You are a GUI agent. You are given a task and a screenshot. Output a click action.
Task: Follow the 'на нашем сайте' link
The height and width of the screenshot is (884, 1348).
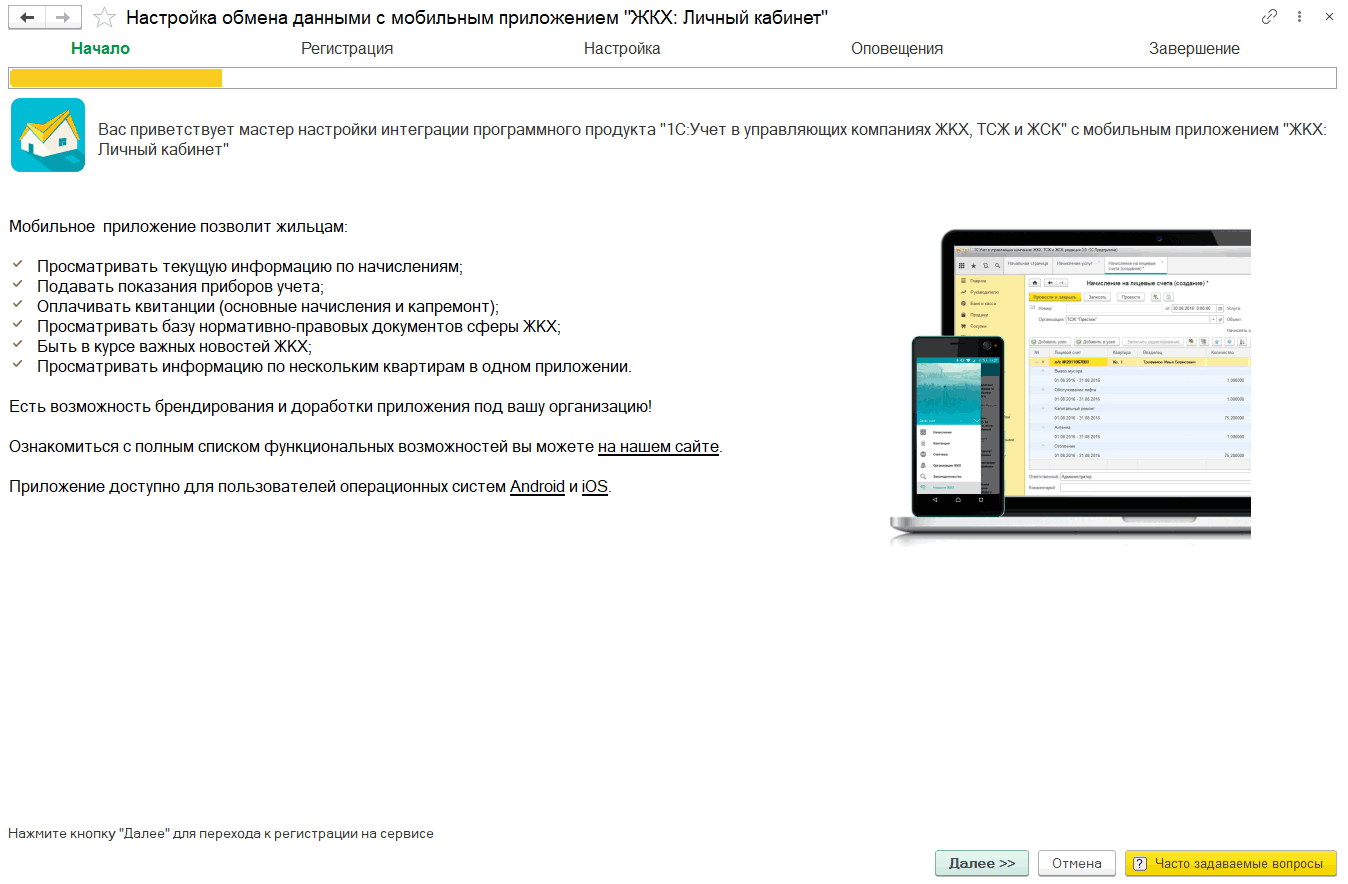[x=658, y=446]
